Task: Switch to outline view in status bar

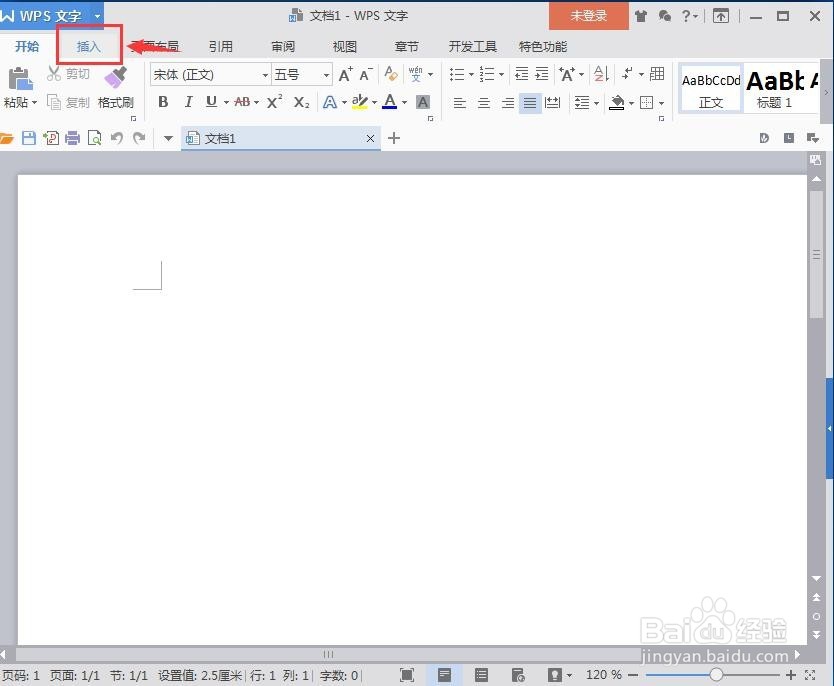Action: [x=481, y=675]
